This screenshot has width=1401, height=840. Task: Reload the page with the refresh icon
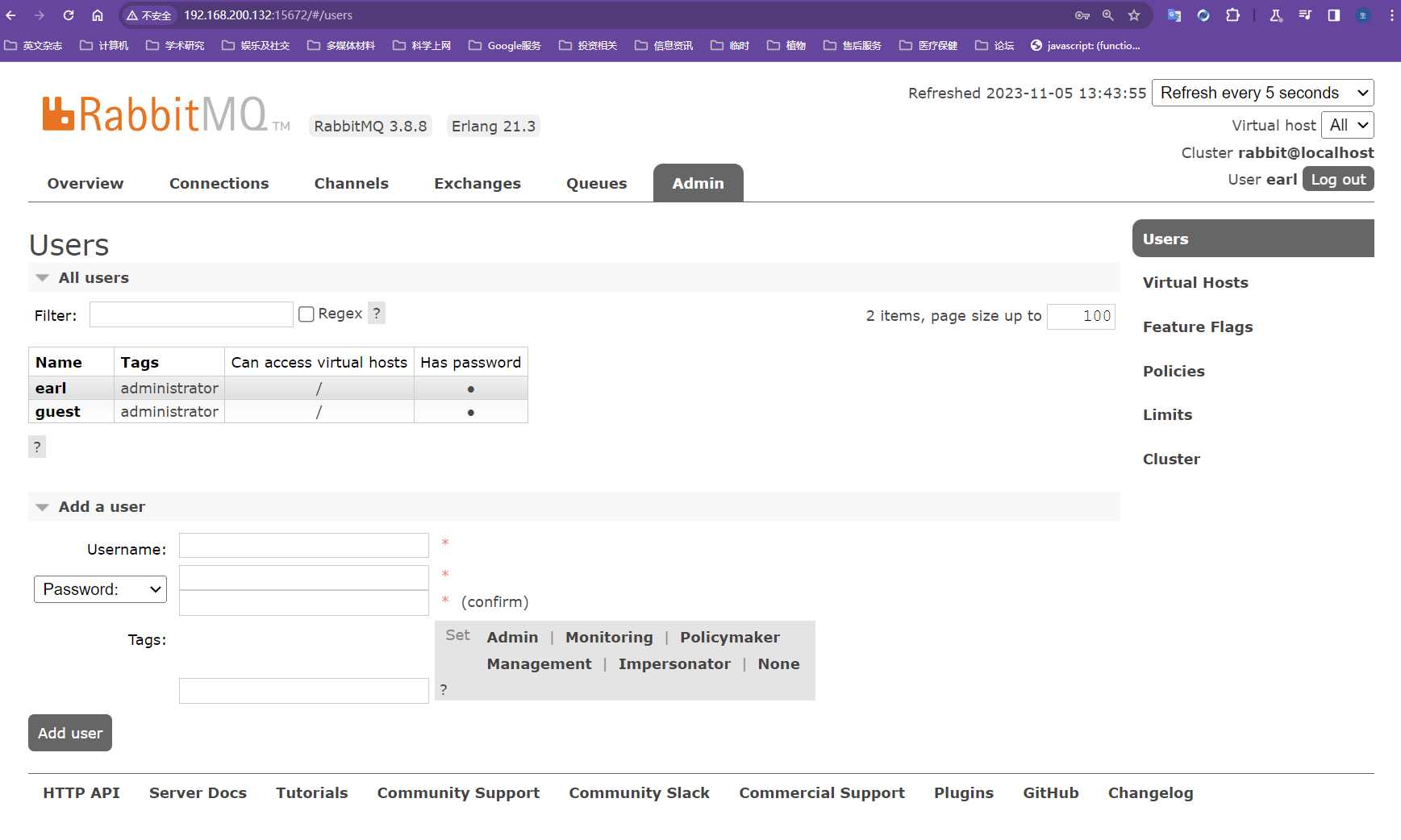69,15
